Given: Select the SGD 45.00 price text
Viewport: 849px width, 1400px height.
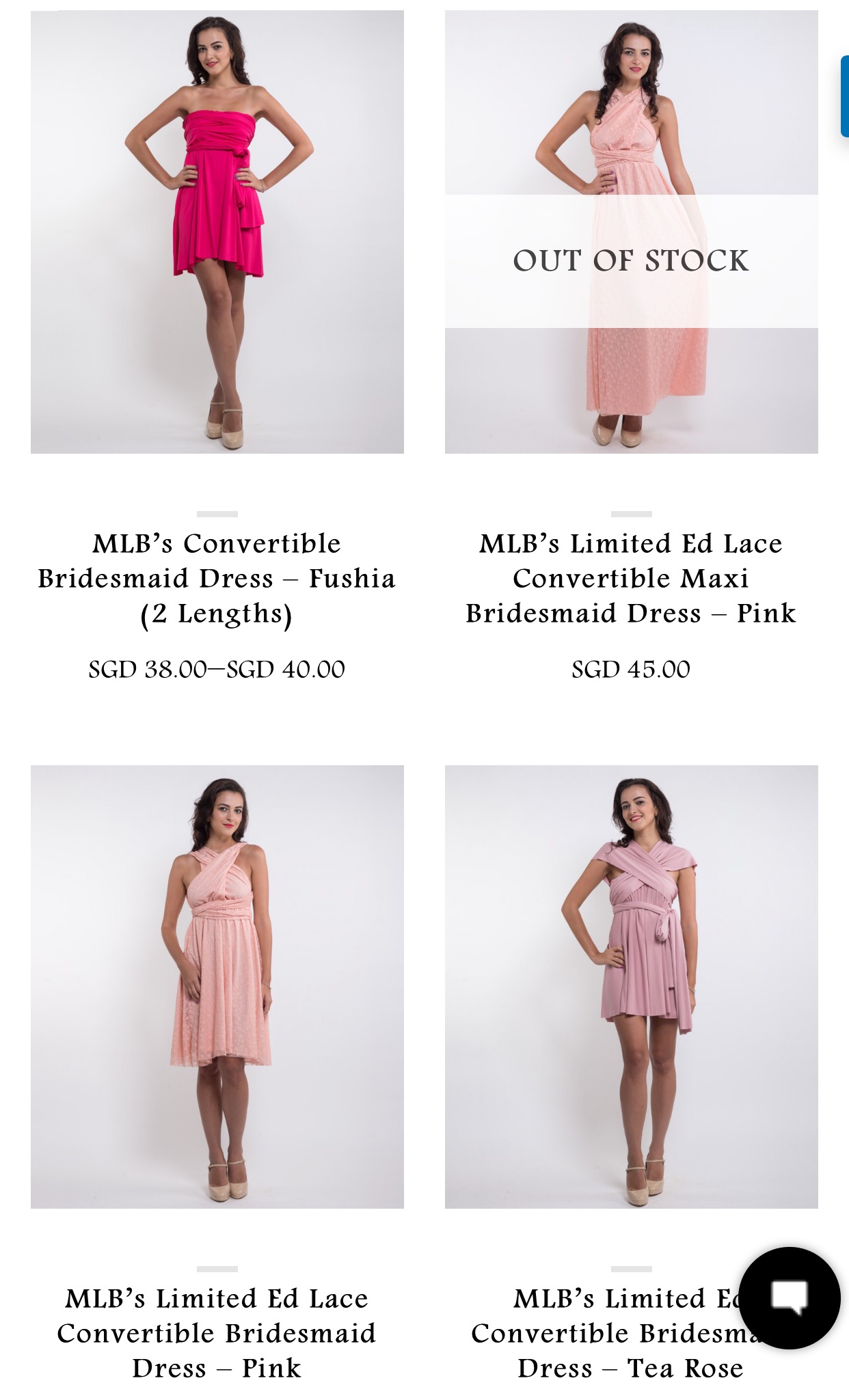Looking at the screenshot, I should [x=632, y=669].
